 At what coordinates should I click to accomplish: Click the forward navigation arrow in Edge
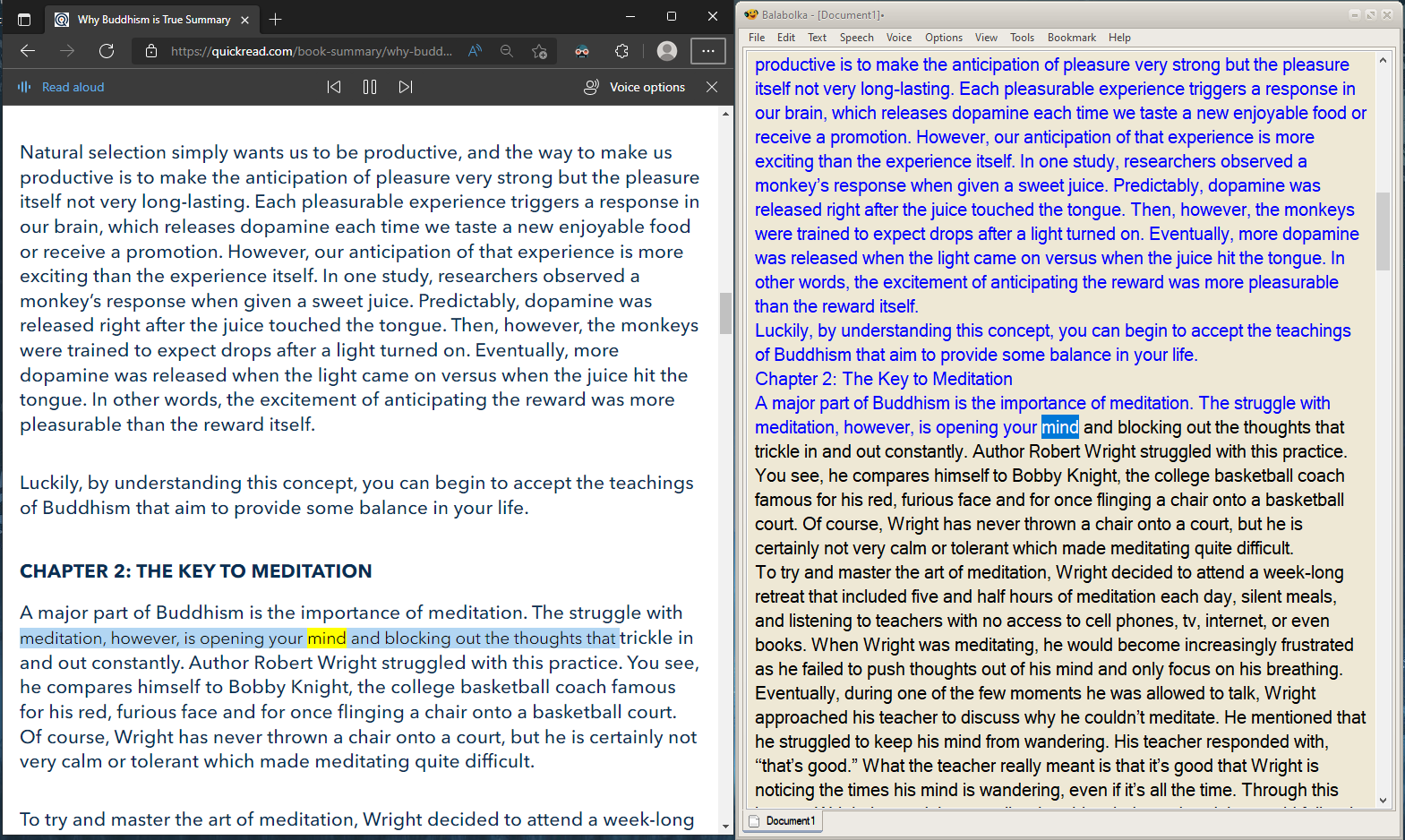point(67,51)
